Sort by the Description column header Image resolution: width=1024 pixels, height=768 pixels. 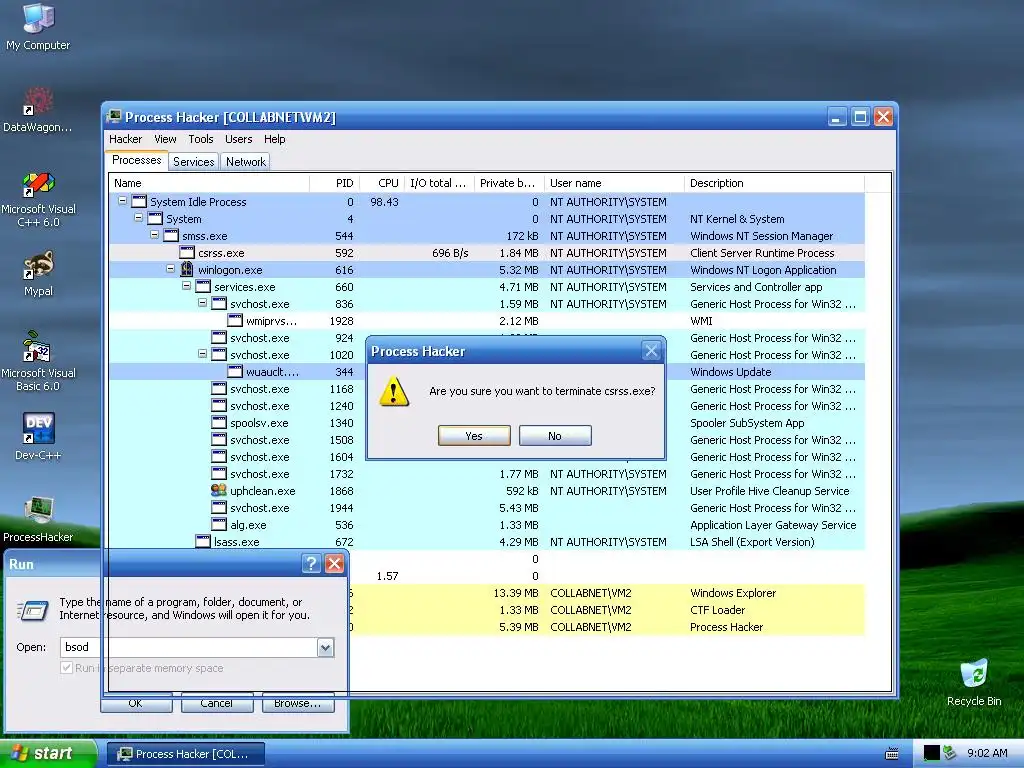774,183
